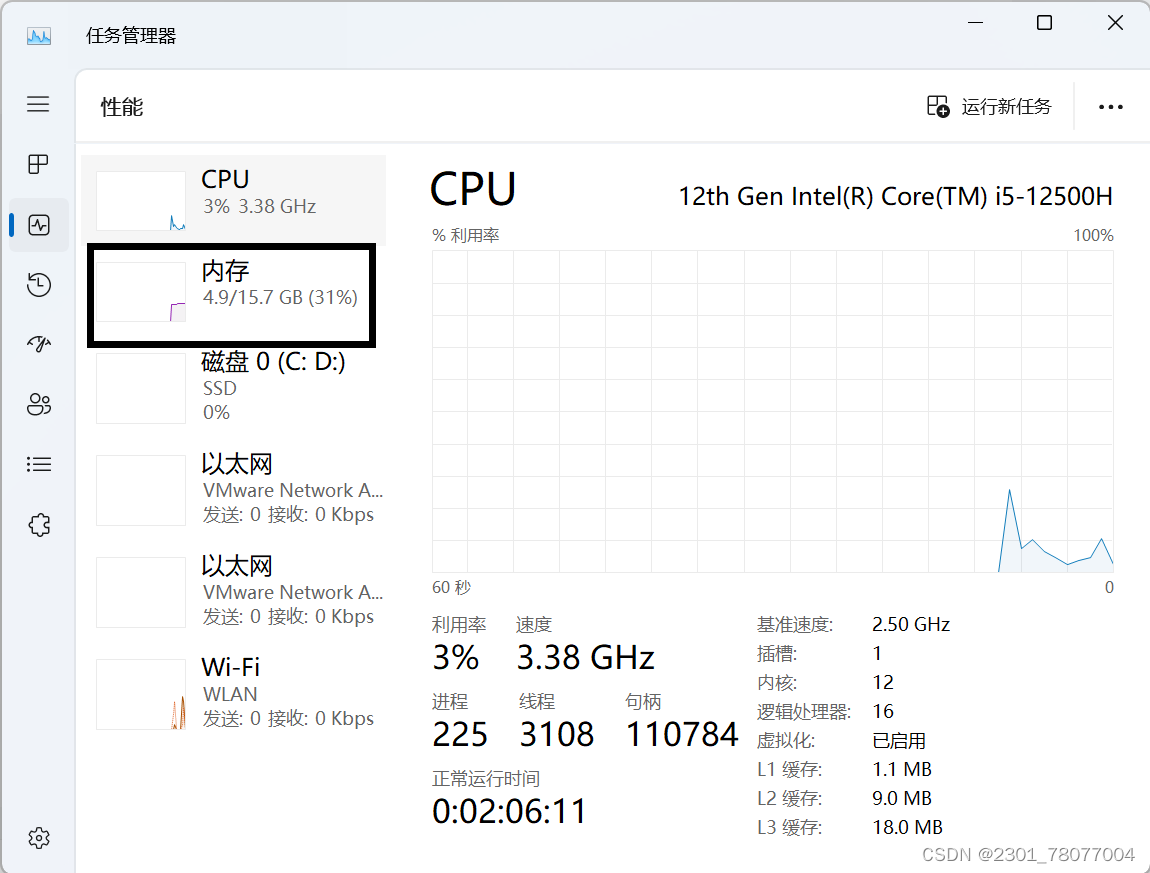Open the App history page icon
1150x873 pixels.
(39, 285)
